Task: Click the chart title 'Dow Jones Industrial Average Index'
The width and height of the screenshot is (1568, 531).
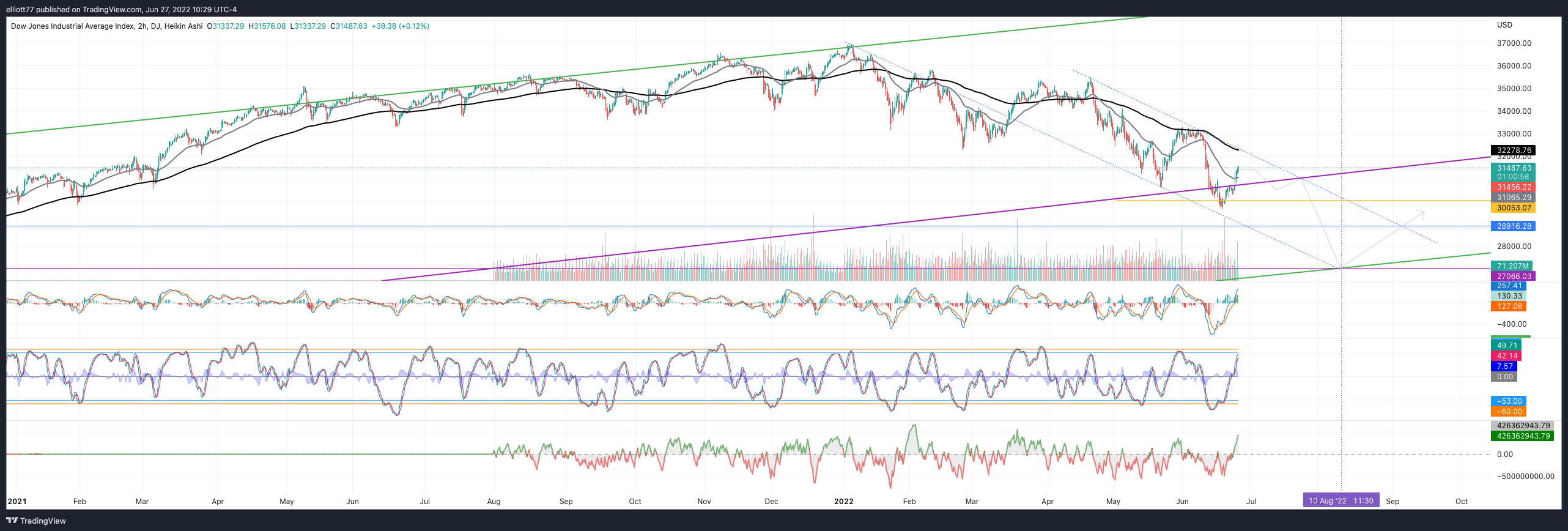Action: 72,26
